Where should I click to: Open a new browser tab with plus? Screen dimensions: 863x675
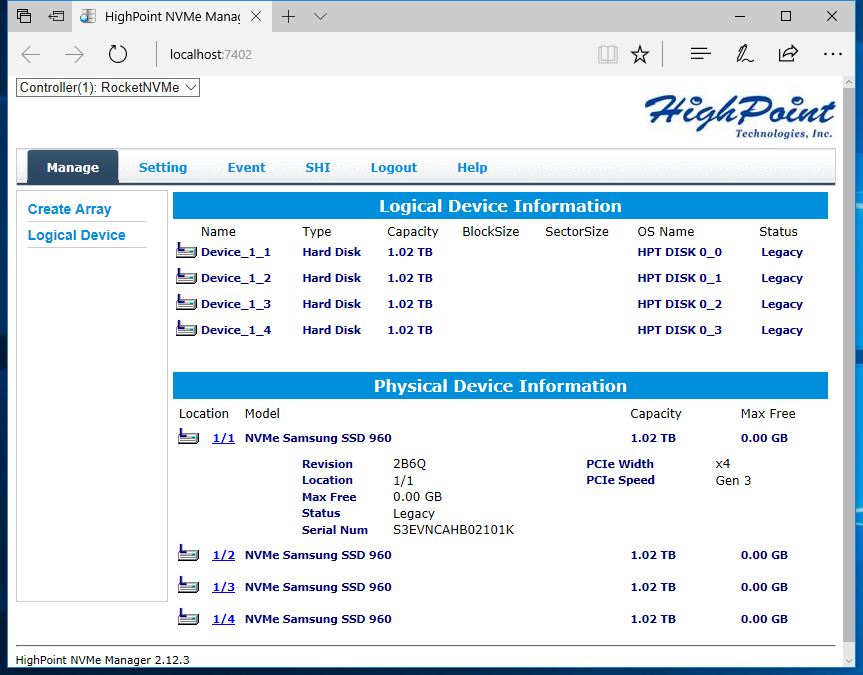tap(288, 17)
